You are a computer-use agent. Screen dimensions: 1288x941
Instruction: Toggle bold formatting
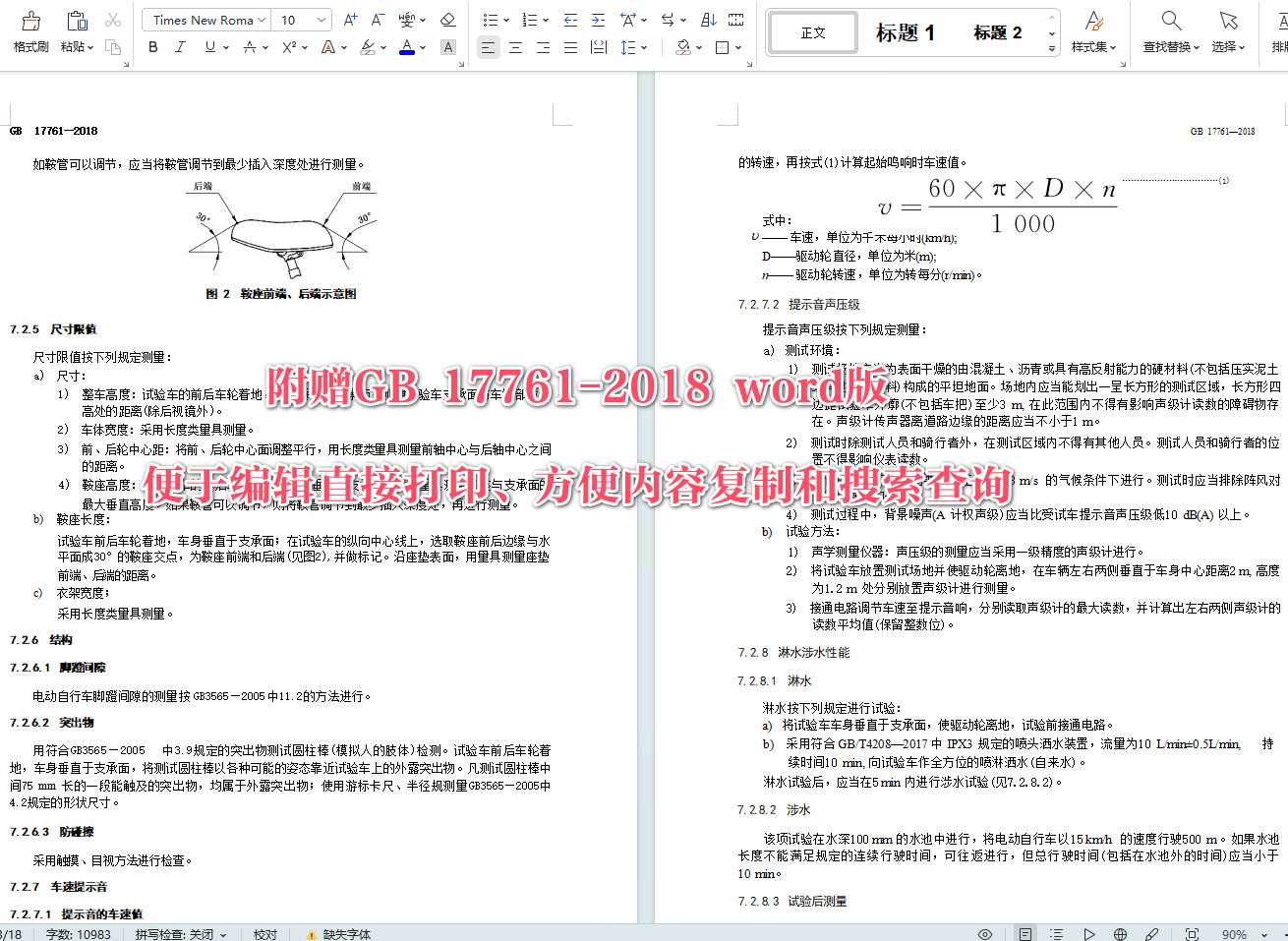pyautogui.click(x=152, y=46)
